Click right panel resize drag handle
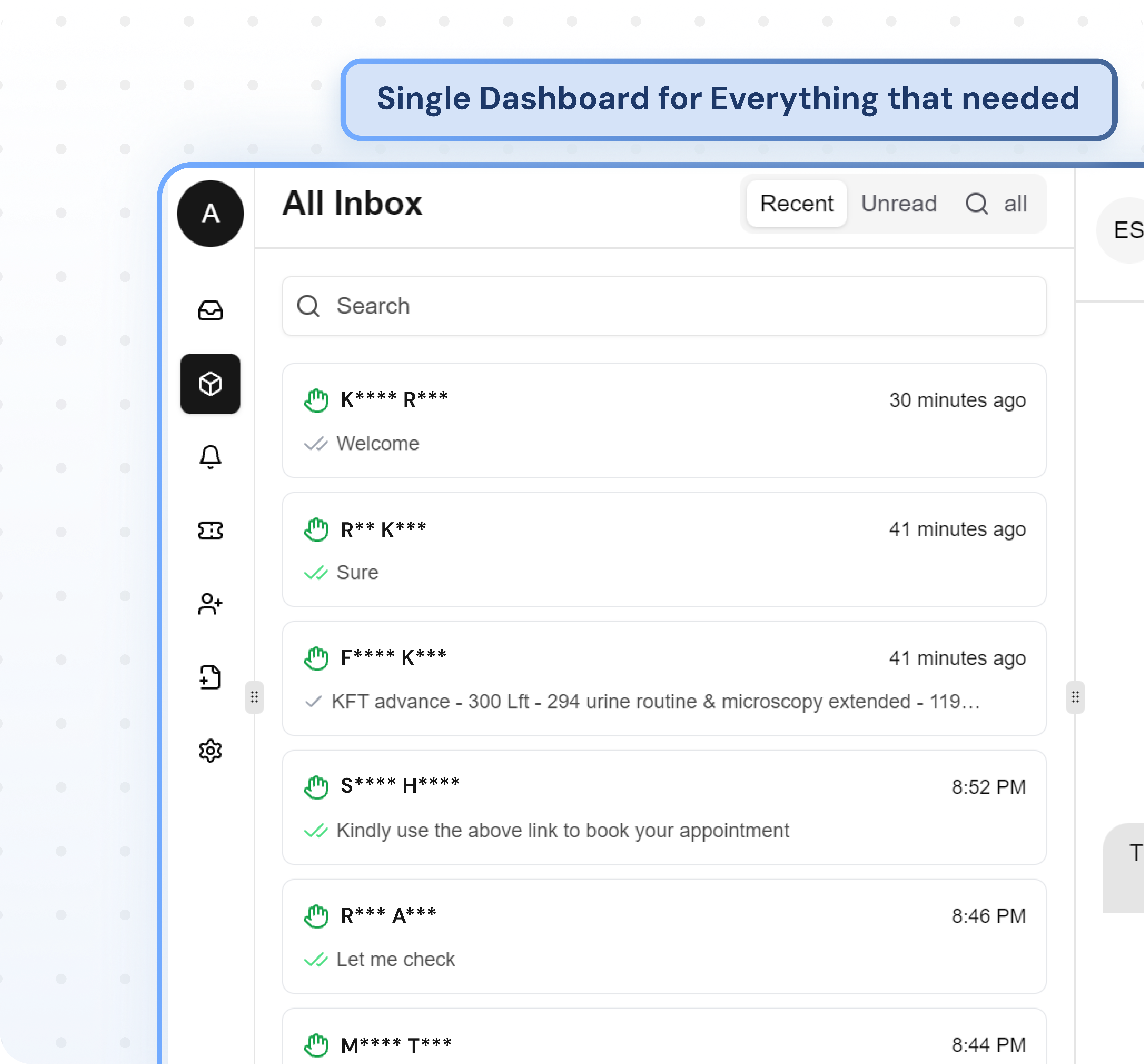Viewport: 1144px width, 1064px height. 1075,697
